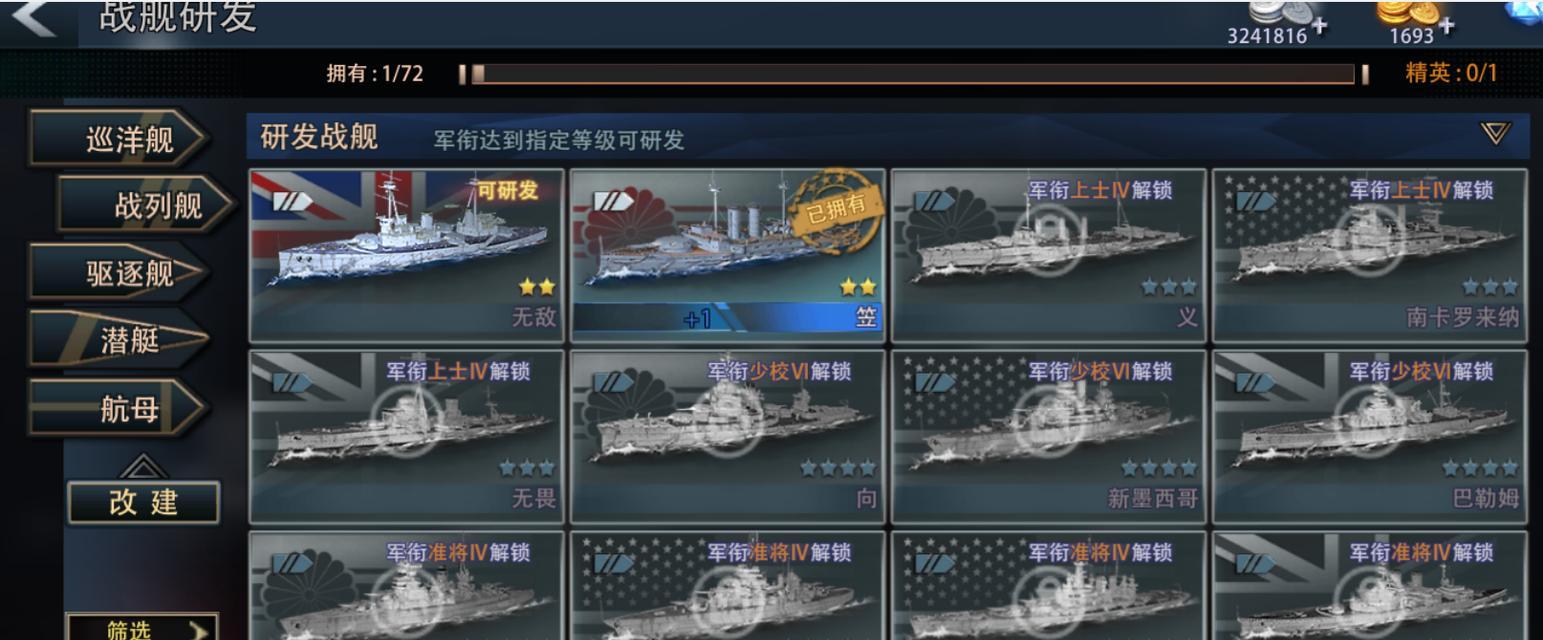Select the 无畏 battleship thumbnail

coord(406,437)
